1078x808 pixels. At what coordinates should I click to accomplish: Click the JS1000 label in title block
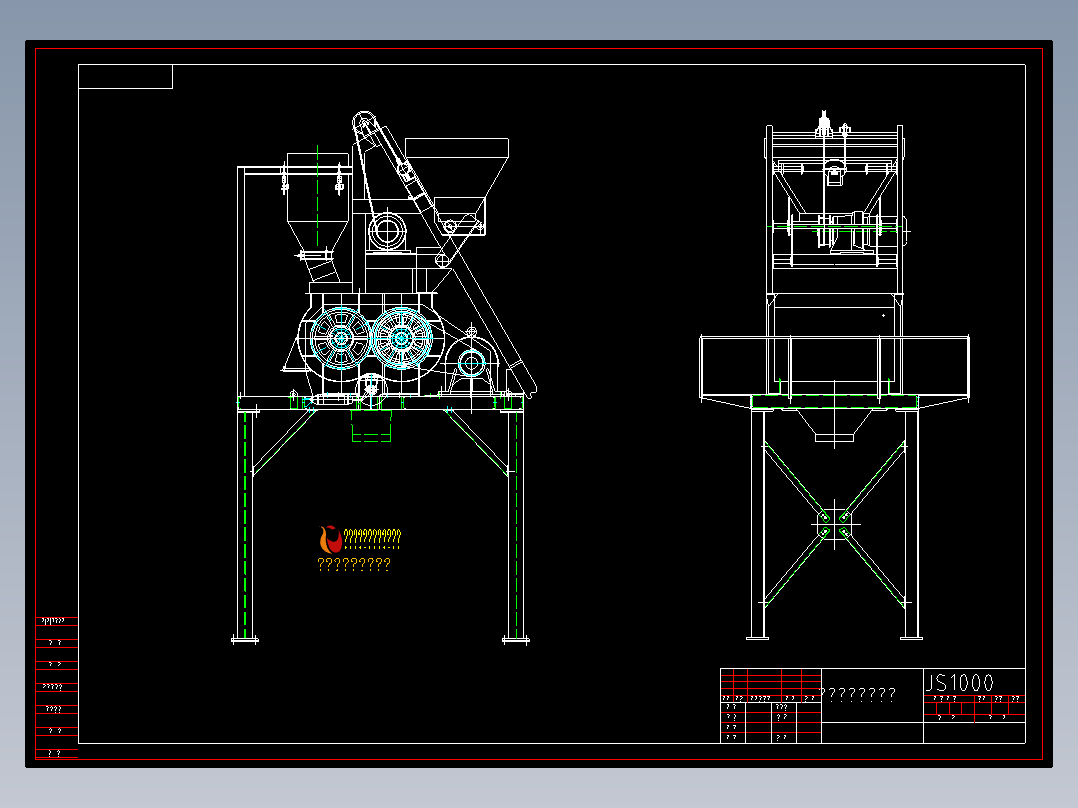tap(959, 683)
